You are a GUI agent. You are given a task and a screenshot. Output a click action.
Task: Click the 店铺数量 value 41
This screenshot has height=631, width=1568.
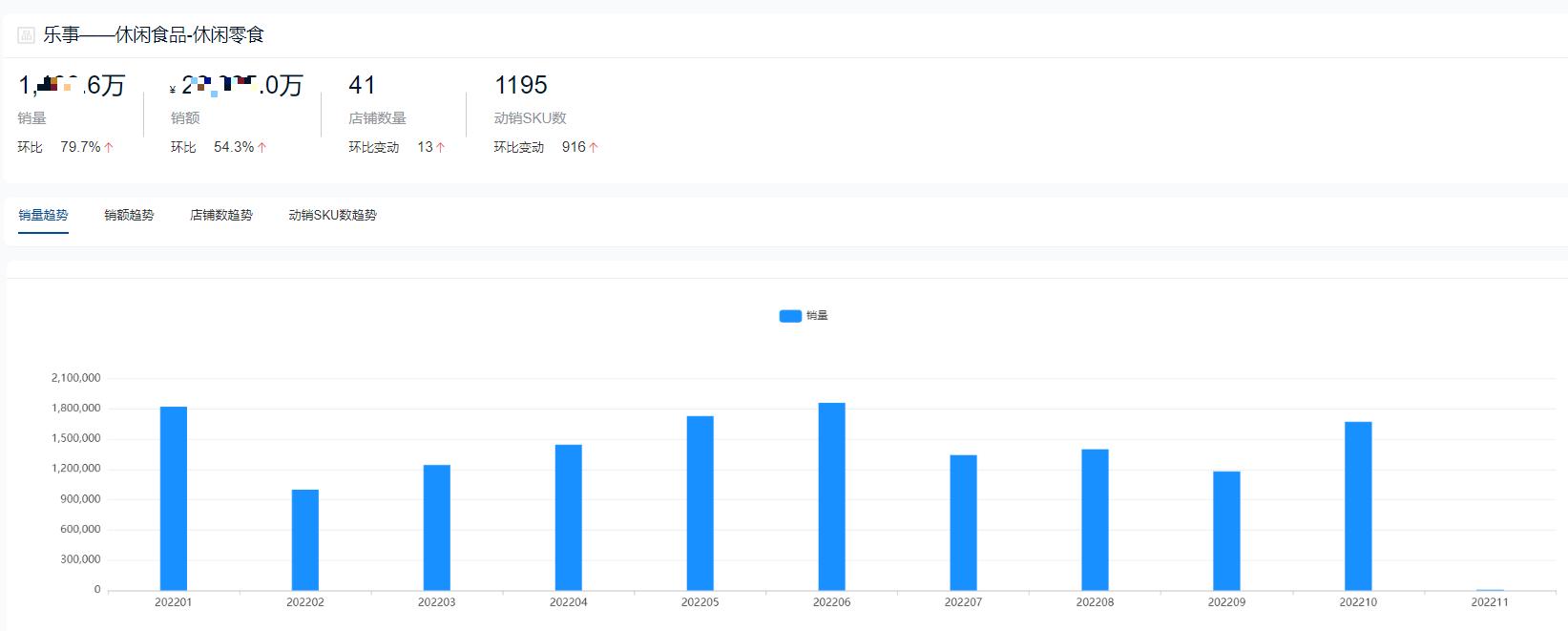pyautogui.click(x=362, y=86)
